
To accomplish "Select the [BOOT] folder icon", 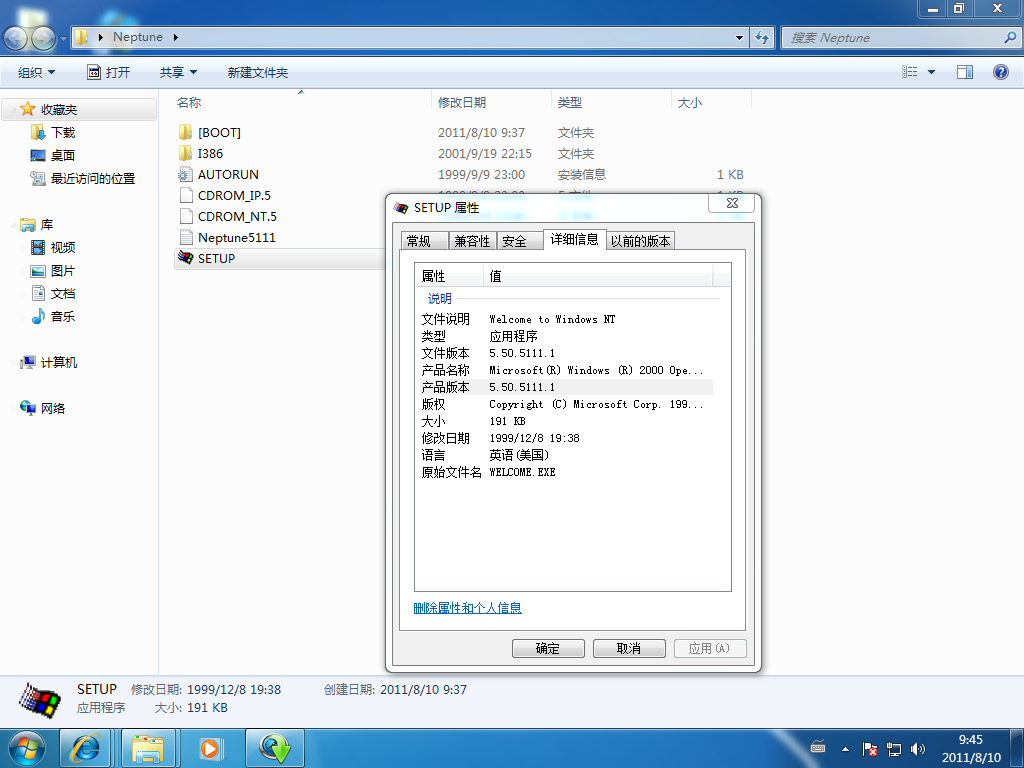I will 185,133.
